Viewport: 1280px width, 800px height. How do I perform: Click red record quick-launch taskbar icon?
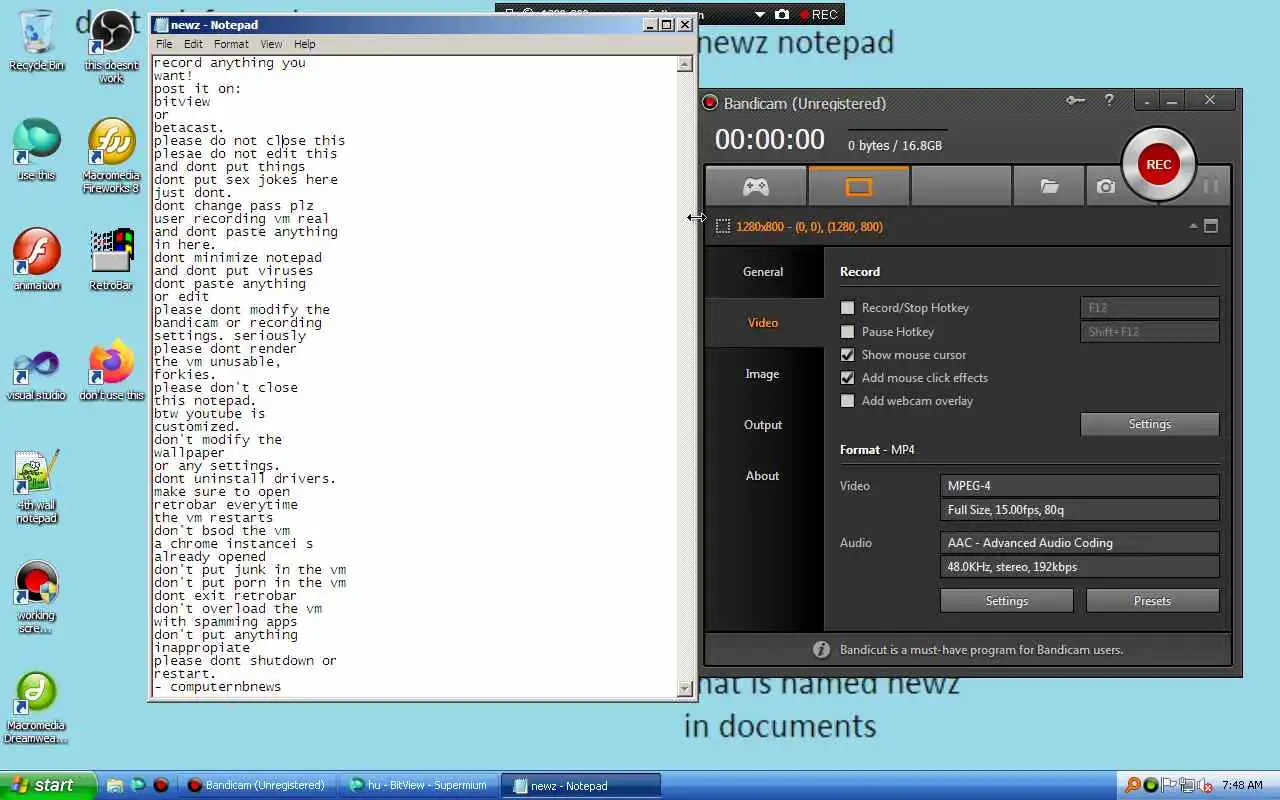[x=160, y=785]
